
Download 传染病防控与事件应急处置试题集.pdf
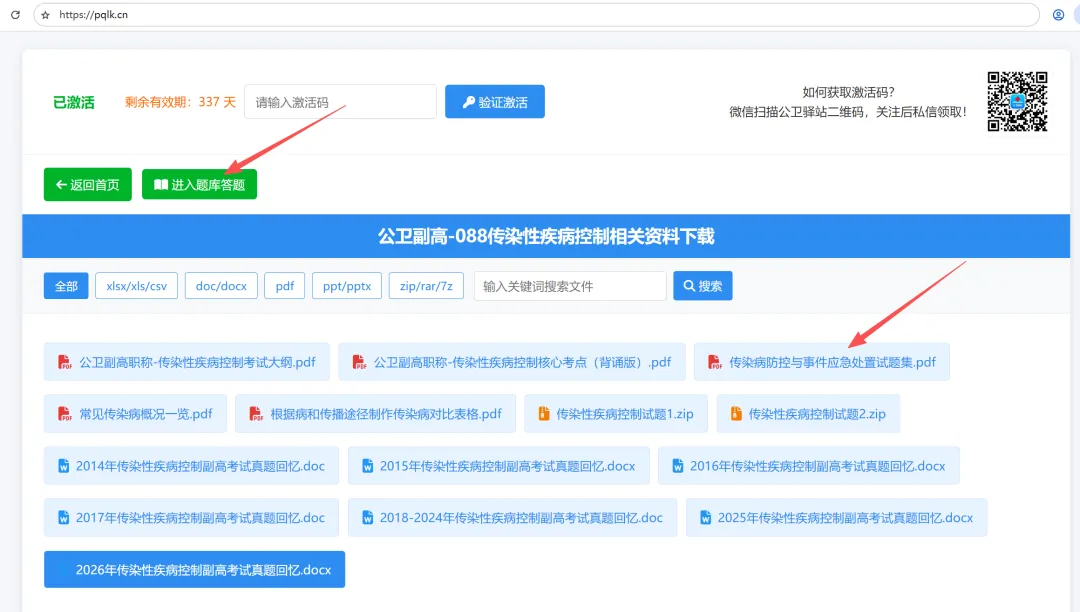(x=822, y=362)
